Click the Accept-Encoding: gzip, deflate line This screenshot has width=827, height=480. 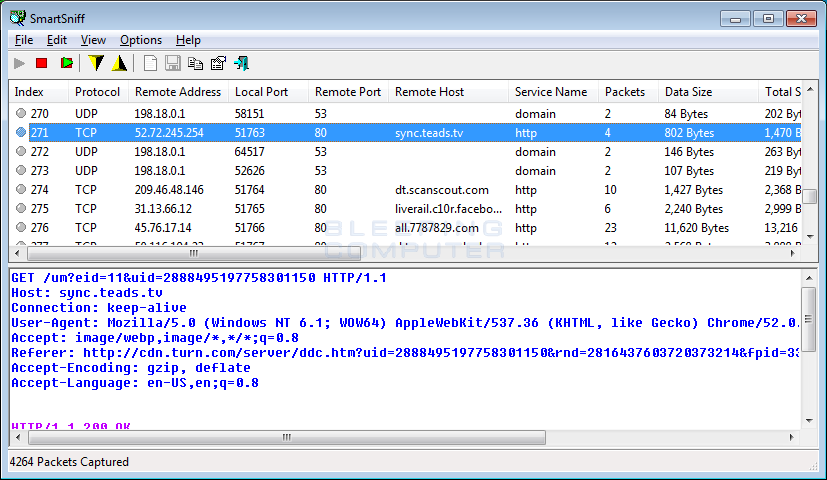[131, 368]
